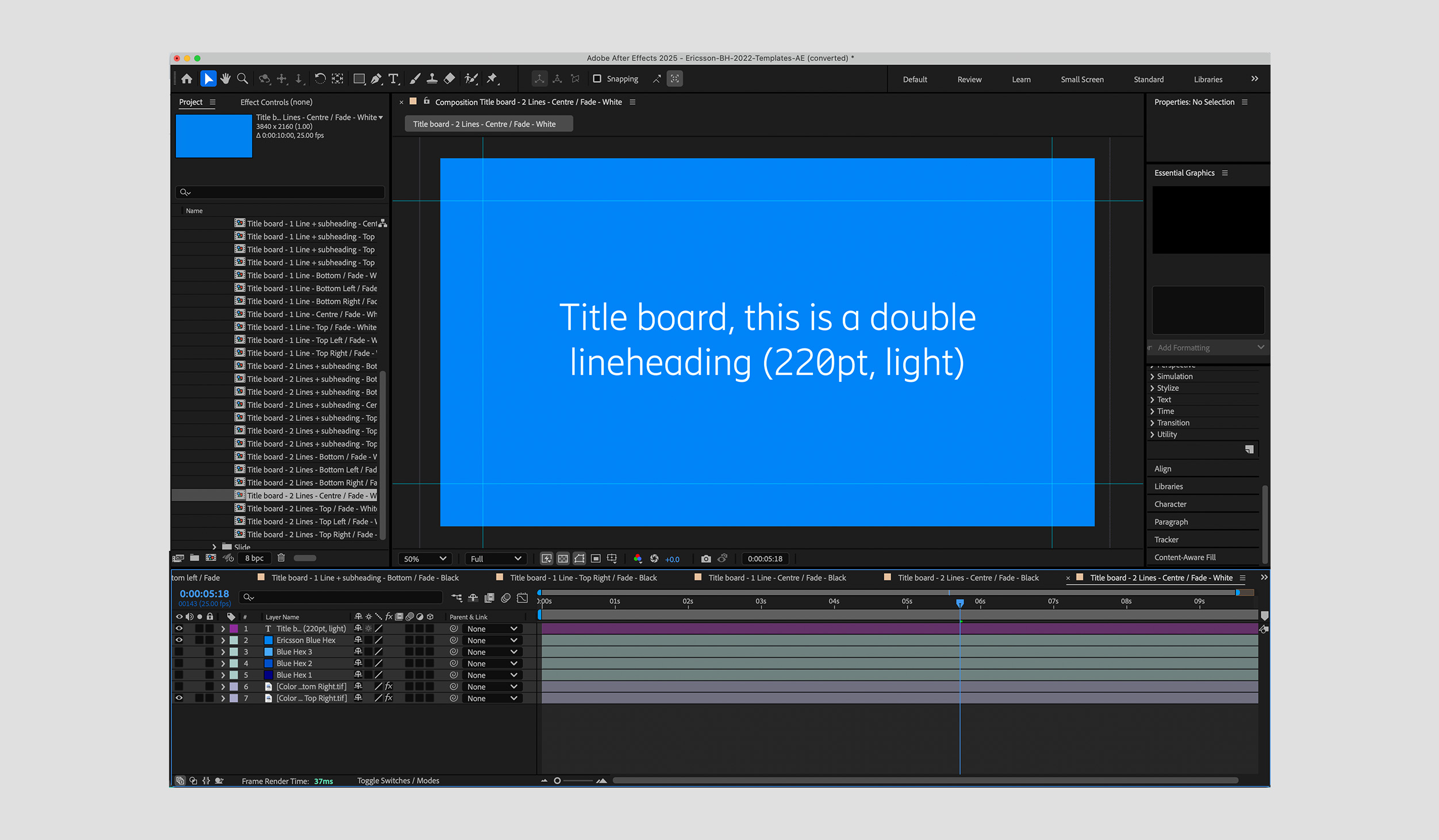Viewport: 1439px width, 840px height.
Task: Expand the Simulation effects category
Action: point(1152,377)
